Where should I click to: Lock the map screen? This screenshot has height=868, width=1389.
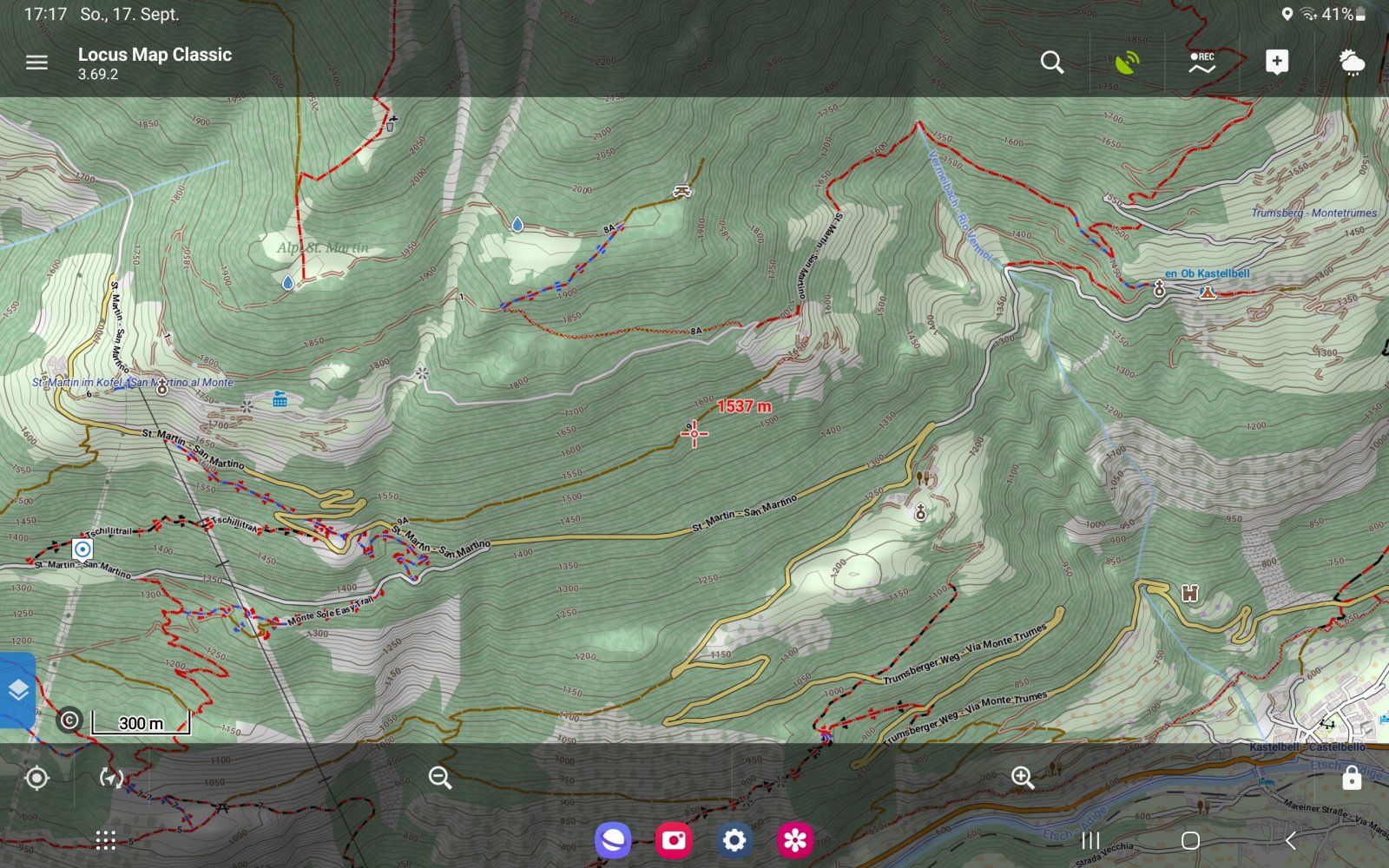[1351, 778]
